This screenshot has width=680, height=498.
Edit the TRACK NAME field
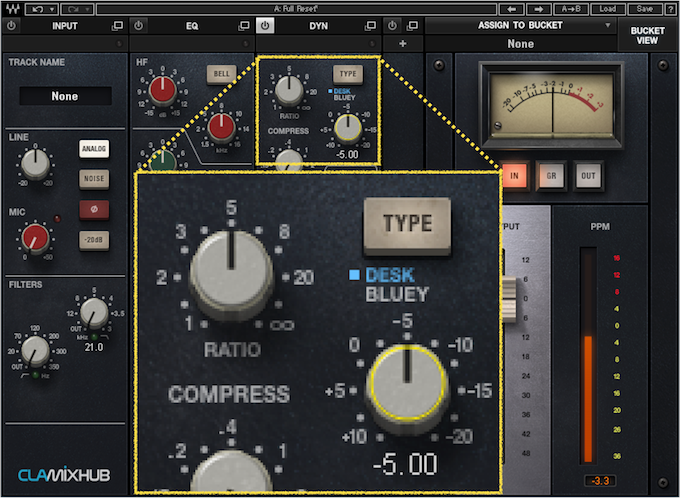(x=65, y=96)
